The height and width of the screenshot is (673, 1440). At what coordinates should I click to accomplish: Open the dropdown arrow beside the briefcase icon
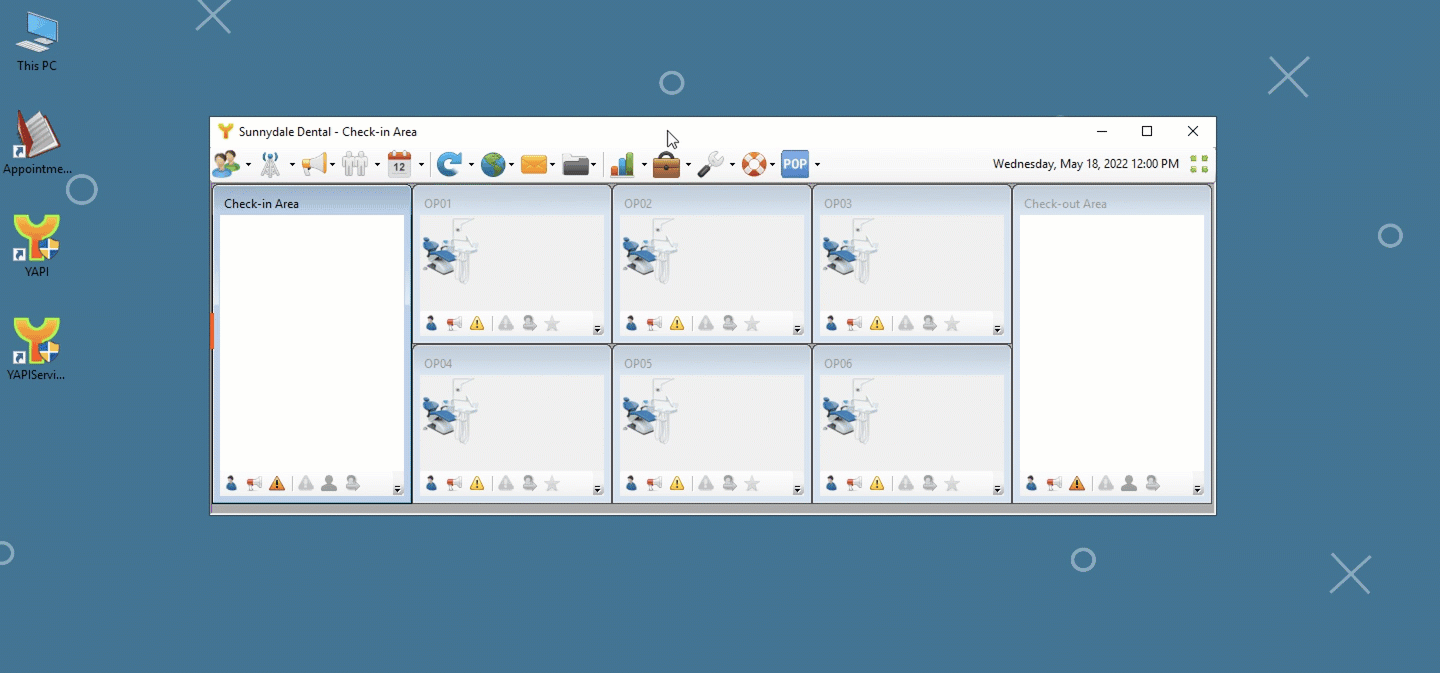tap(688, 165)
